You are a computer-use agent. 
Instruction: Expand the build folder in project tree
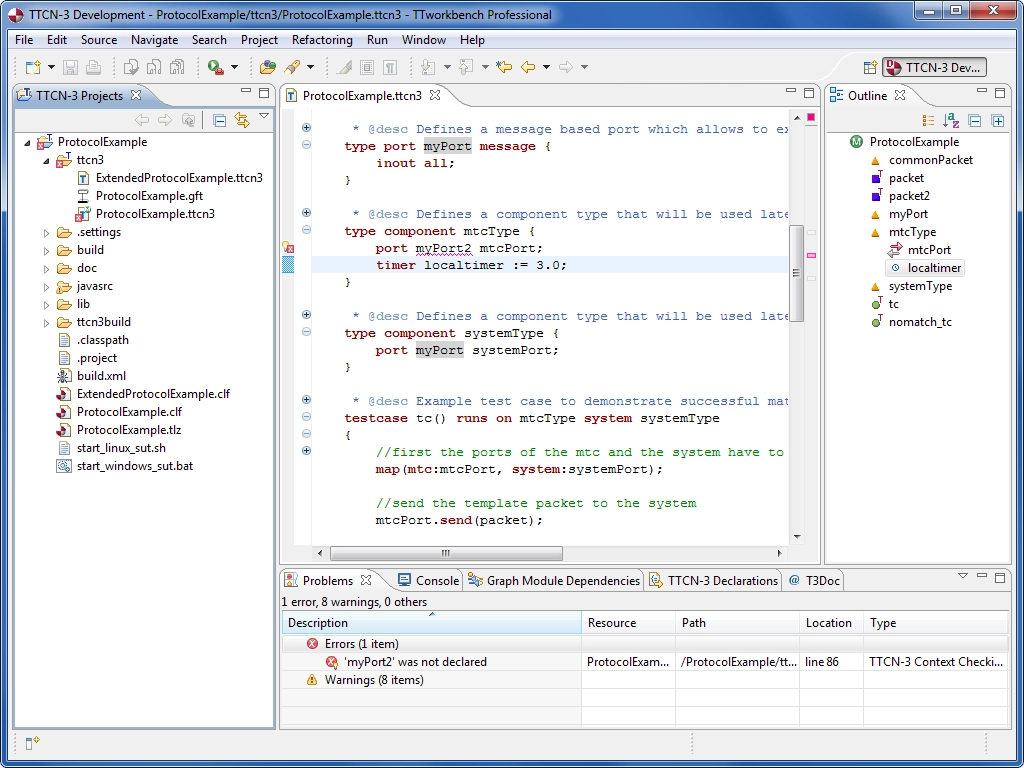click(x=47, y=250)
